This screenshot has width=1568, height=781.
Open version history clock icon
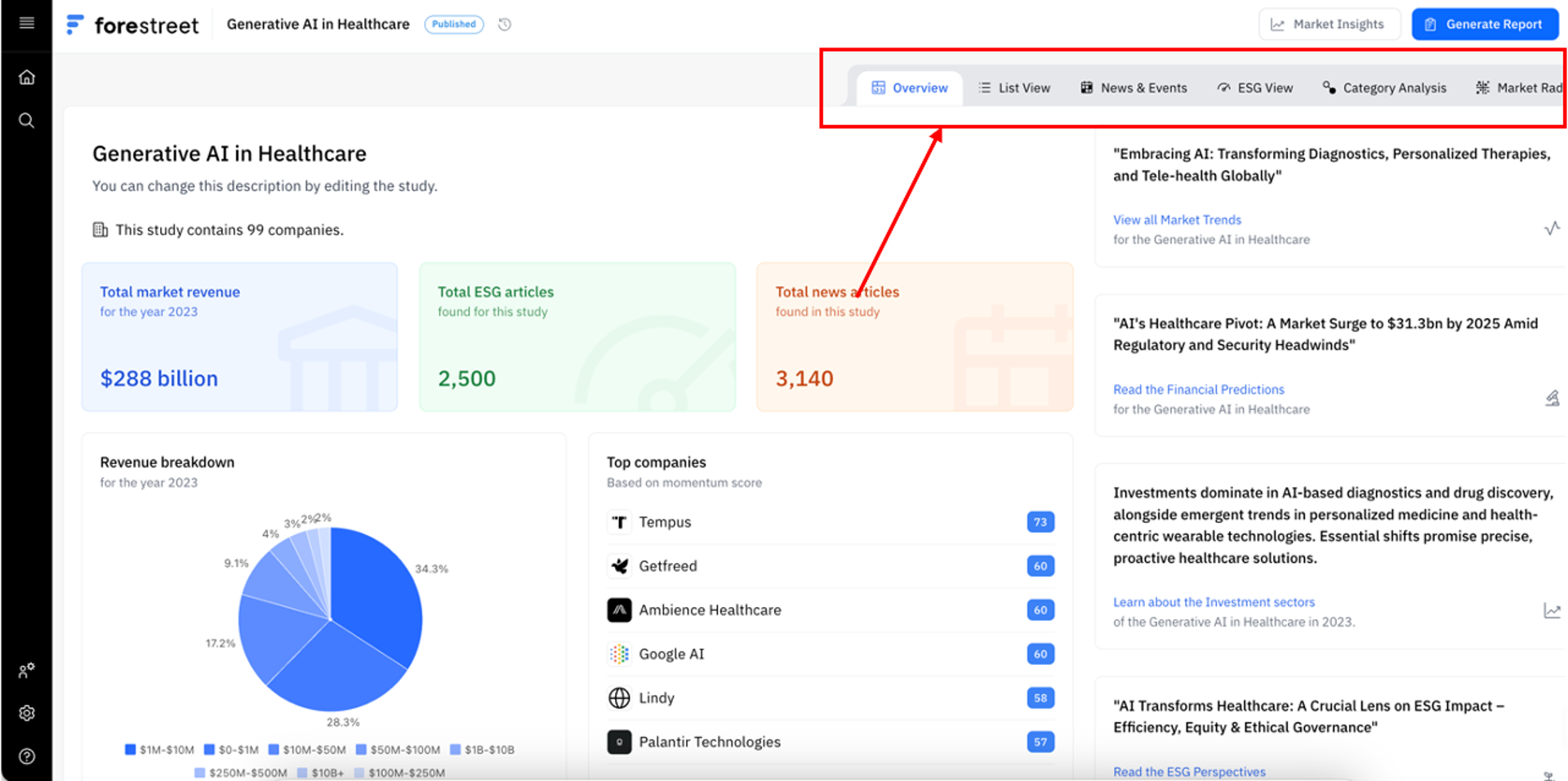[x=505, y=25]
